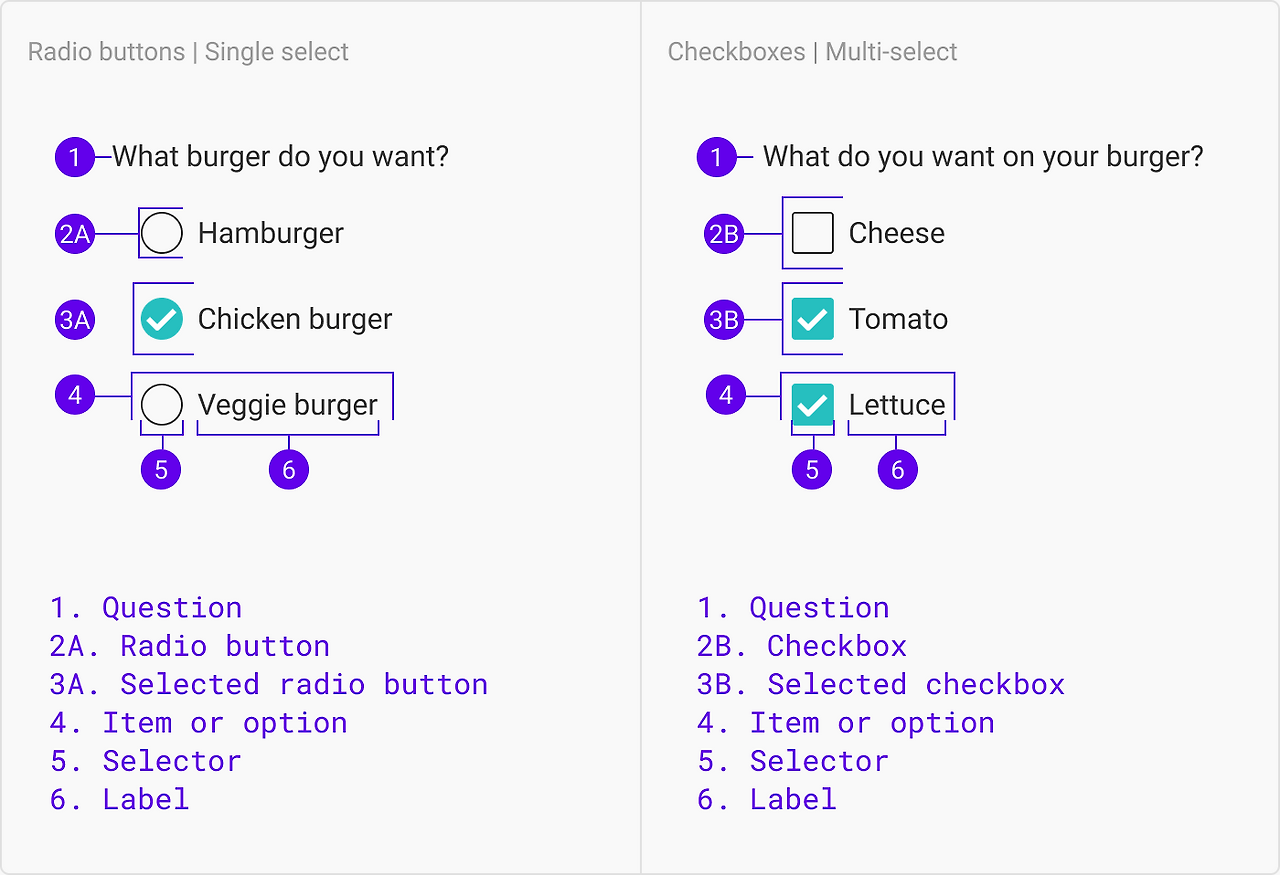Click the 'Checkboxes | Multi-select' heading

(812, 52)
